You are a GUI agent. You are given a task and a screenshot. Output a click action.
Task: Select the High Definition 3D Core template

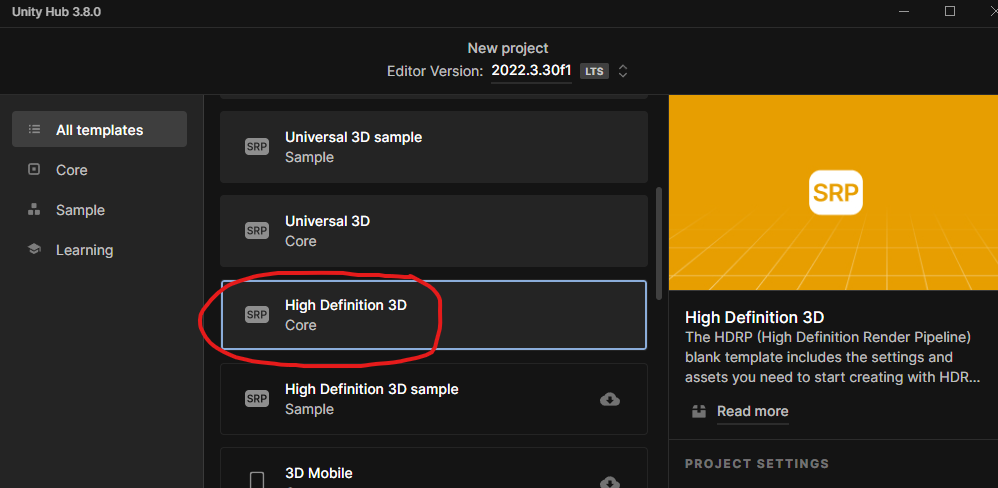tap(433, 315)
